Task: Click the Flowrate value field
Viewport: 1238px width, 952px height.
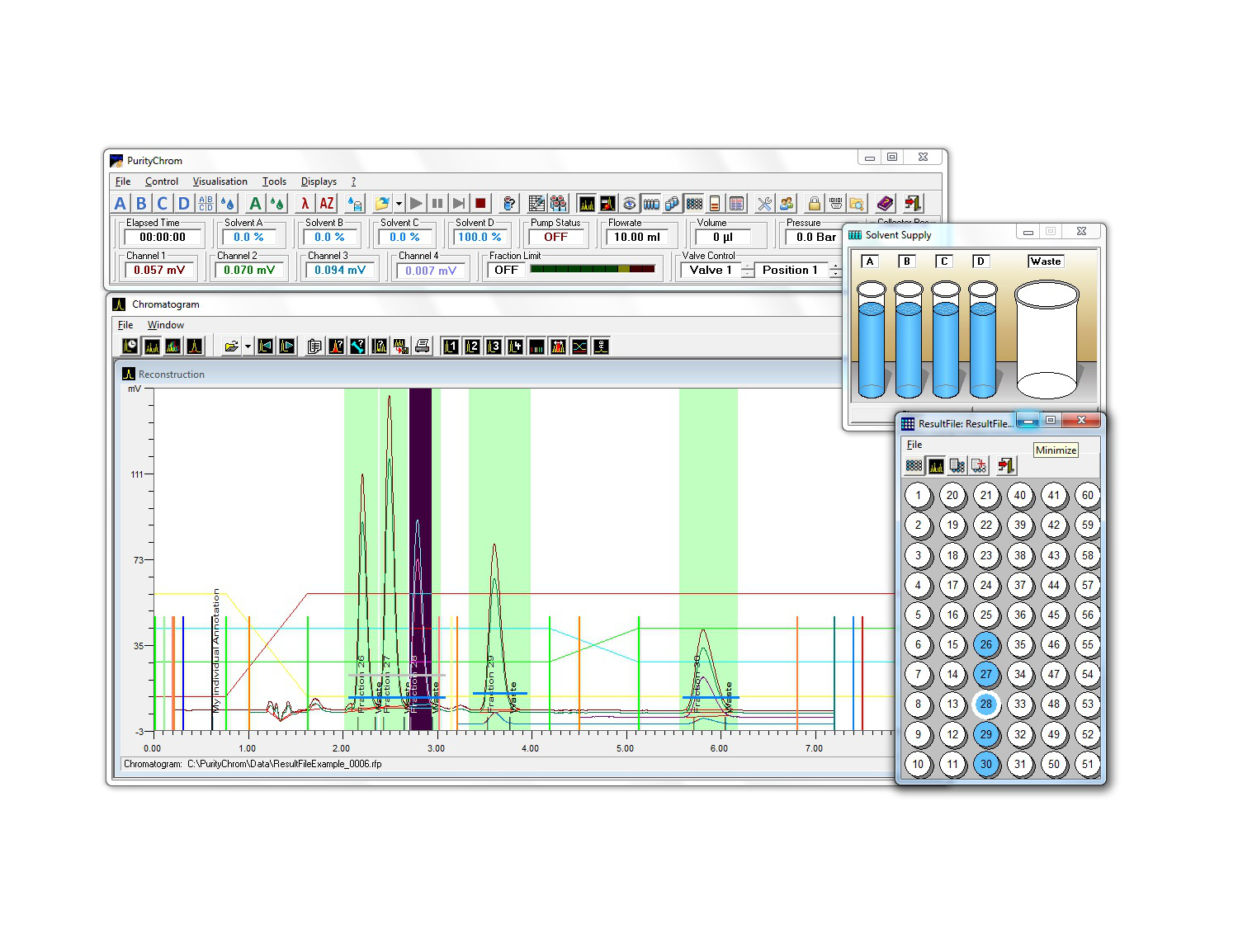Action: click(637, 237)
